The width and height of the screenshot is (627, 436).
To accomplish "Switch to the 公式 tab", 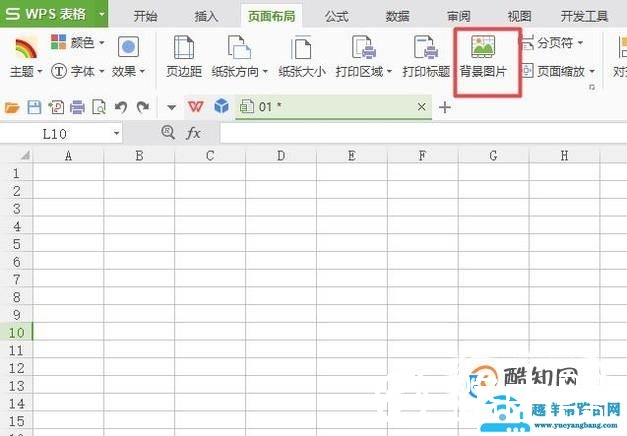I will pyautogui.click(x=336, y=16).
